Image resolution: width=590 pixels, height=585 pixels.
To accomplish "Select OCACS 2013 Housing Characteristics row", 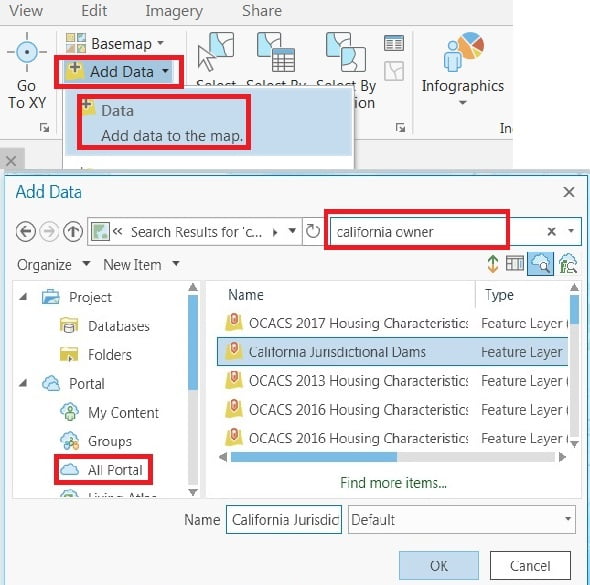I will coord(392,380).
